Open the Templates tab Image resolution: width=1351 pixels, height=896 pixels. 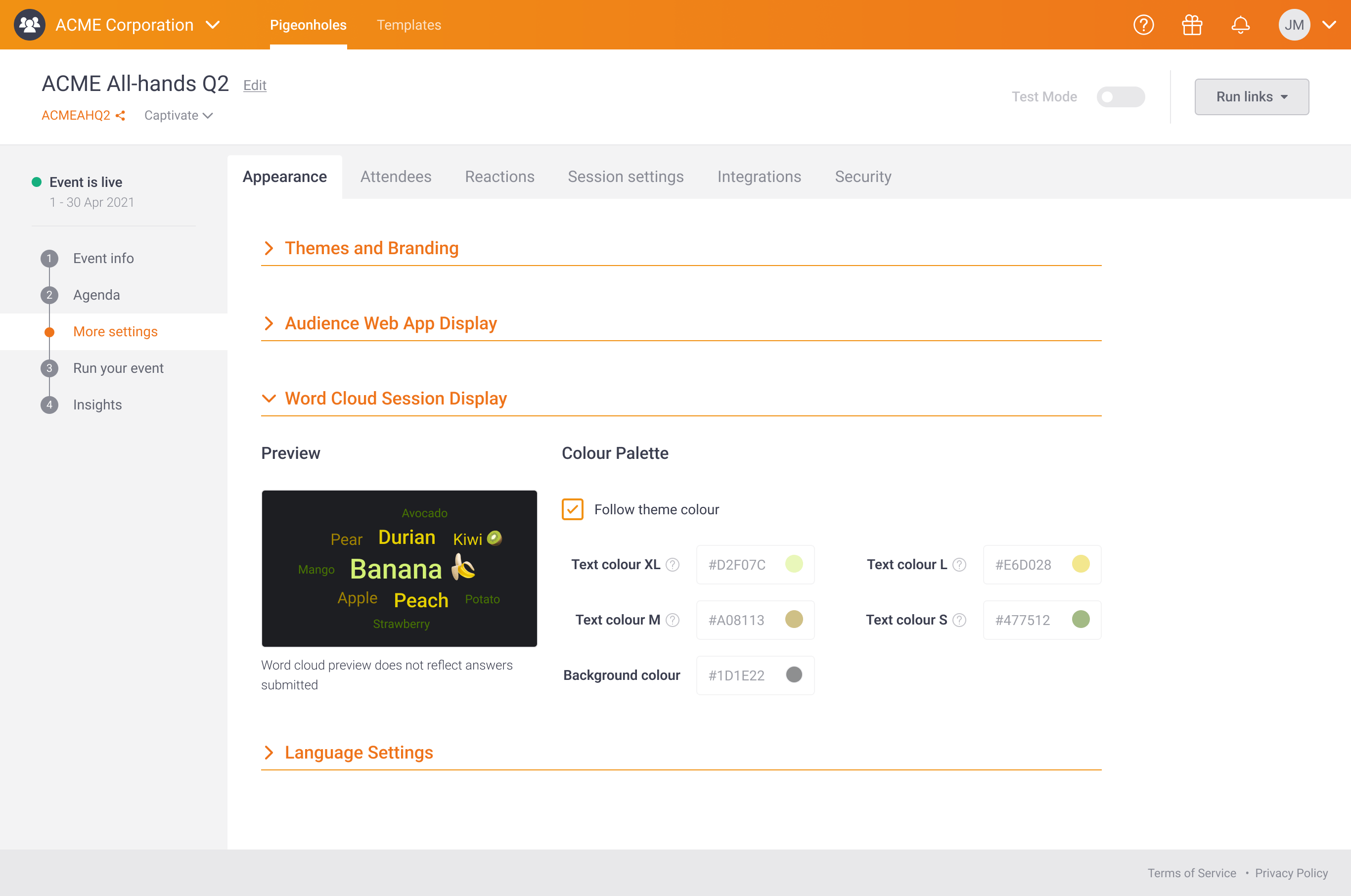tap(408, 25)
